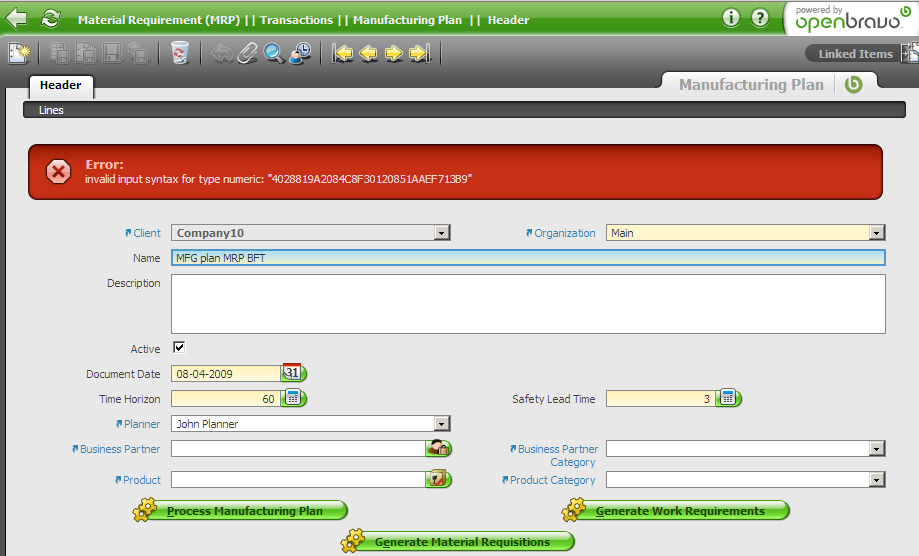
Task: Create a new record with toolbar icon
Action: 18,53
